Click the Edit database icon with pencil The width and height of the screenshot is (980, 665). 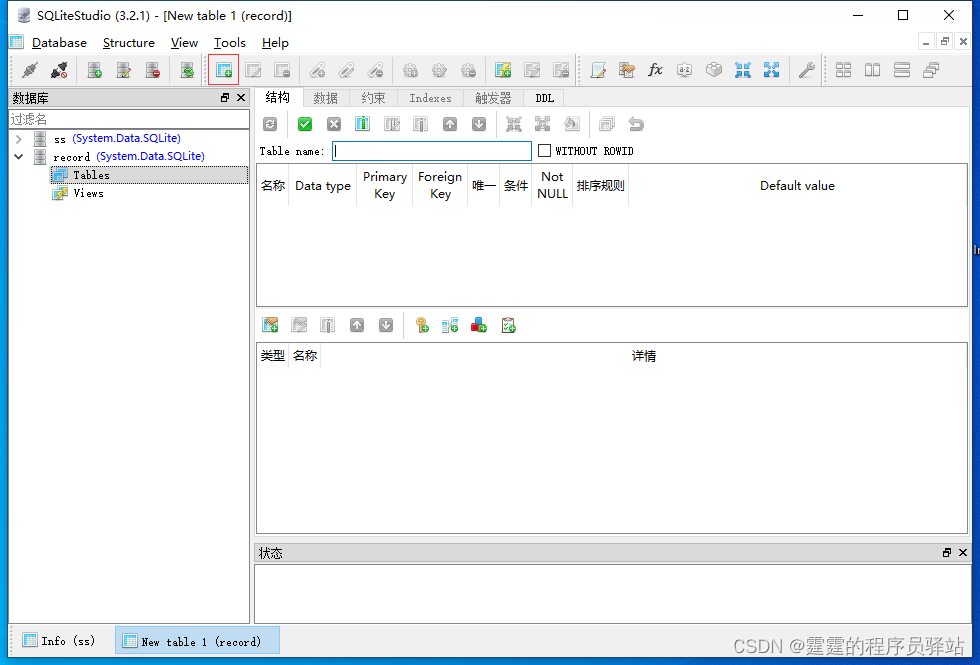click(124, 70)
